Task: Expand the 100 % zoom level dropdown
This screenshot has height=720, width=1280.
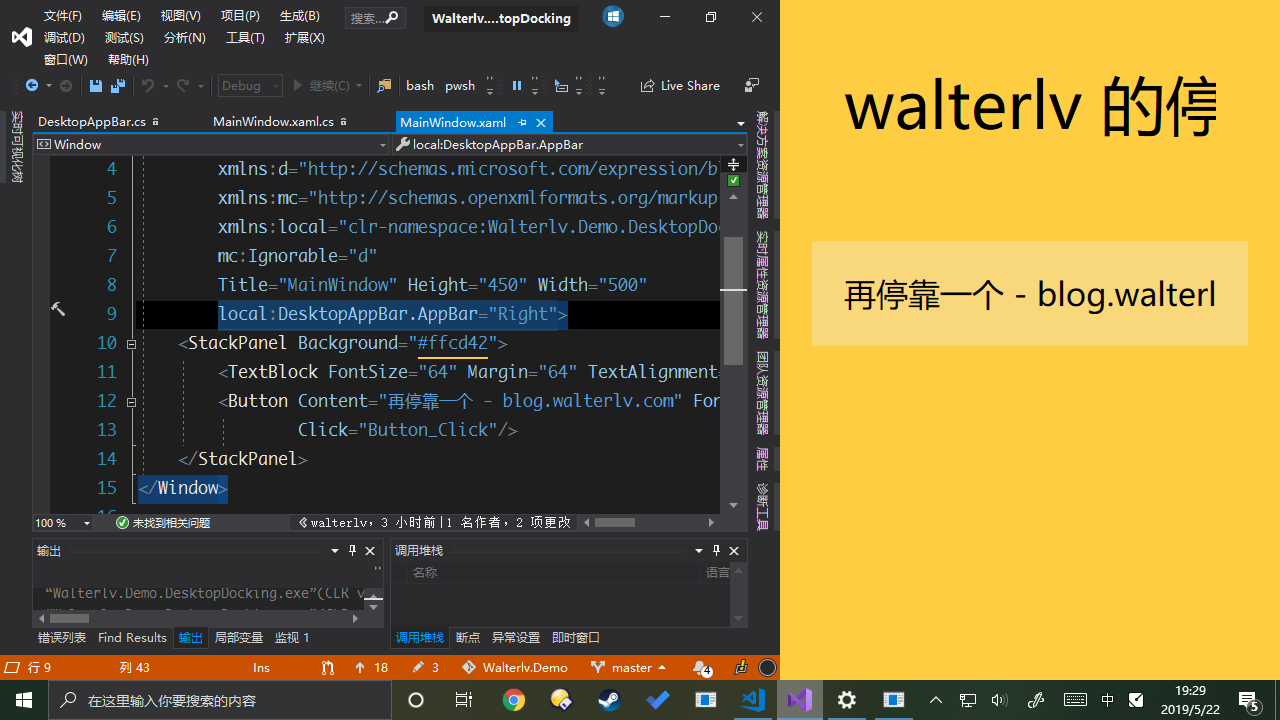Action: (x=87, y=523)
